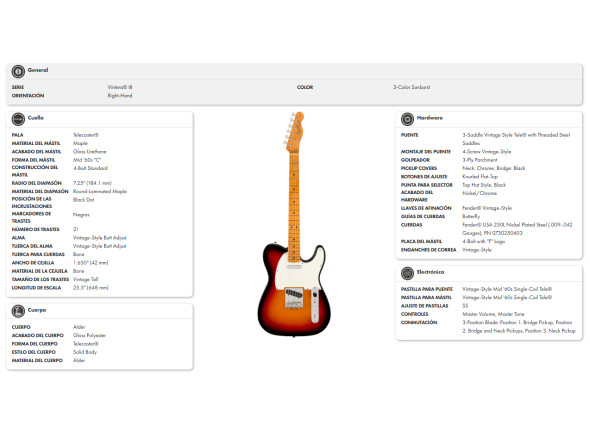Click the PASTILLA PARA MÁSTIL label
Viewport: 590px width, 434px height.
point(426,297)
